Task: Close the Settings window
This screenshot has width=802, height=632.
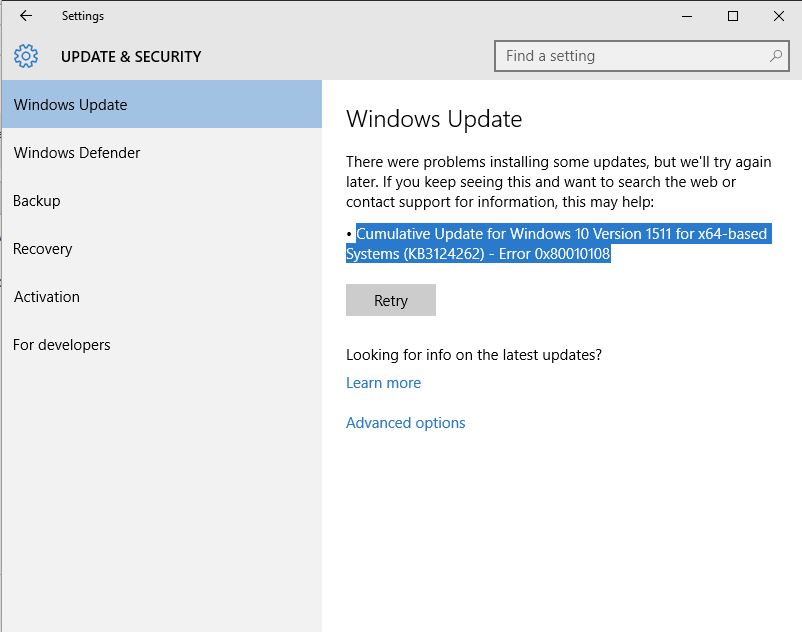Action: coord(779,16)
